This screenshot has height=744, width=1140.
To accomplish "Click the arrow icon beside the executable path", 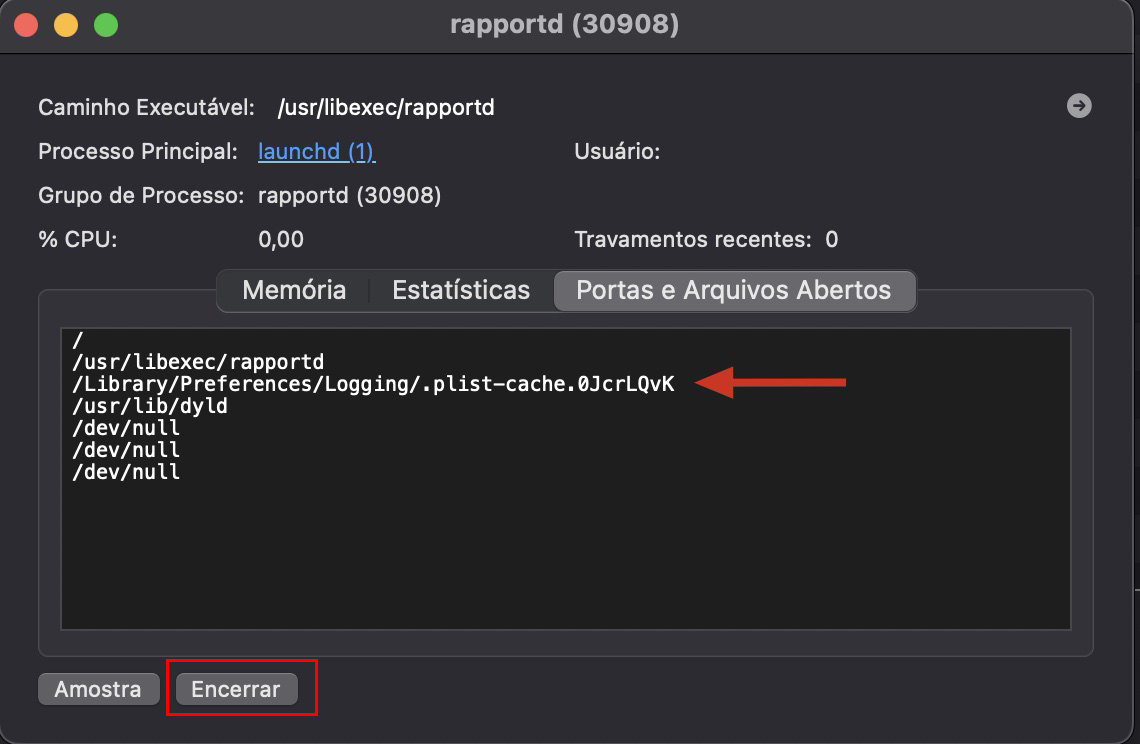I will pos(1078,106).
